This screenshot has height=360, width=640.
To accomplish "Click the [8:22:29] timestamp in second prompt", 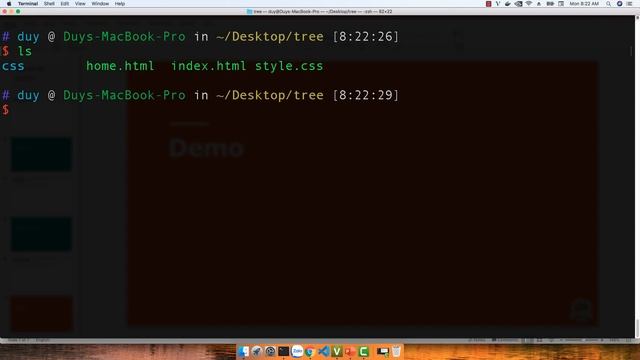I will tap(366, 96).
